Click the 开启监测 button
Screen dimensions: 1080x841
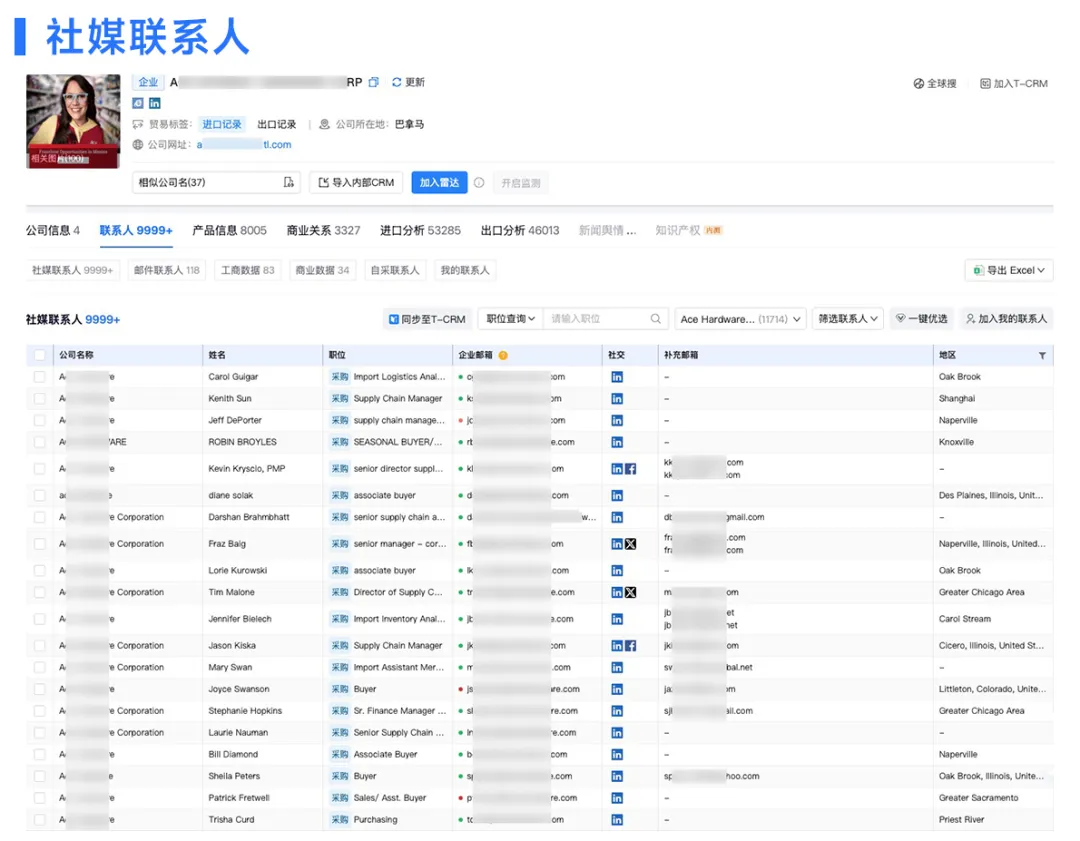click(x=521, y=183)
